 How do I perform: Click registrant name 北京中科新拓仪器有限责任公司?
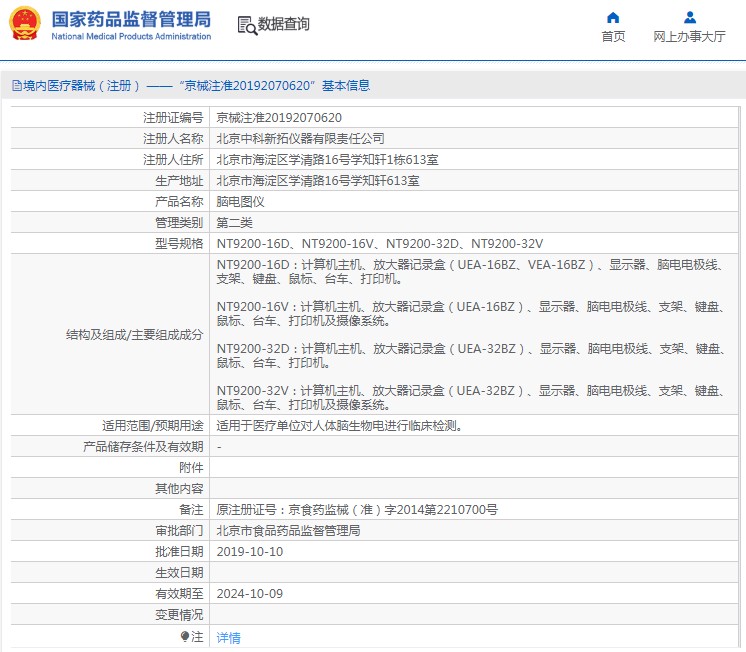[x=300, y=139]
